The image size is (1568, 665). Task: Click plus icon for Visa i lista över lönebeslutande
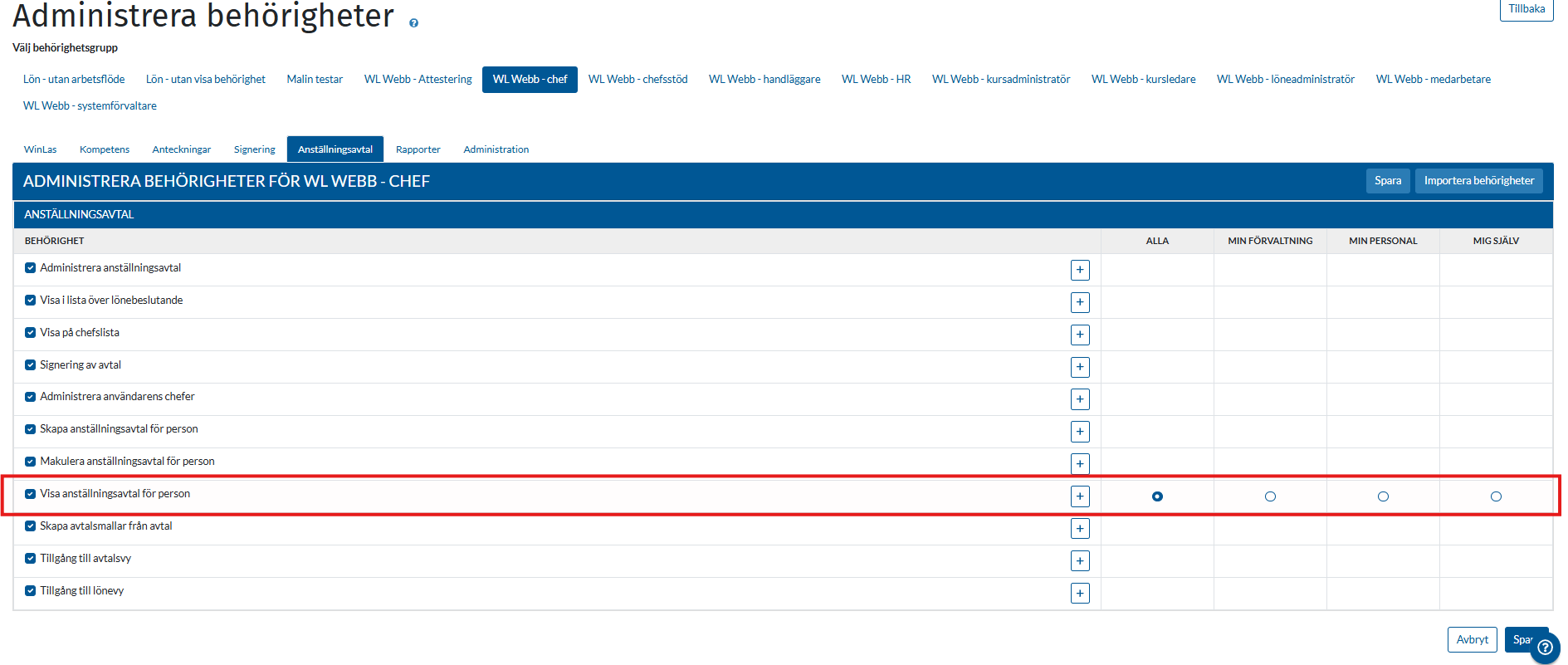coord(1079,302)
